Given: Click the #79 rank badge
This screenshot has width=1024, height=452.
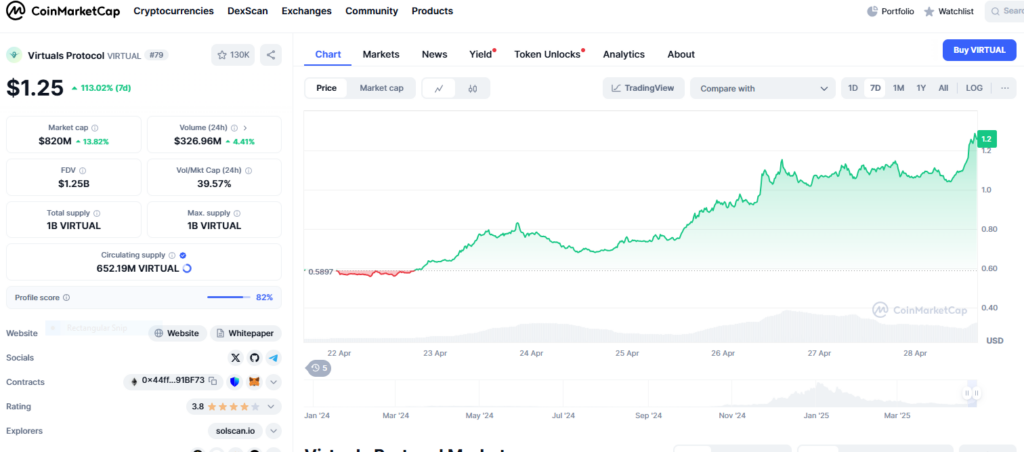Looking at the screenshot, I should coord(156,55).
